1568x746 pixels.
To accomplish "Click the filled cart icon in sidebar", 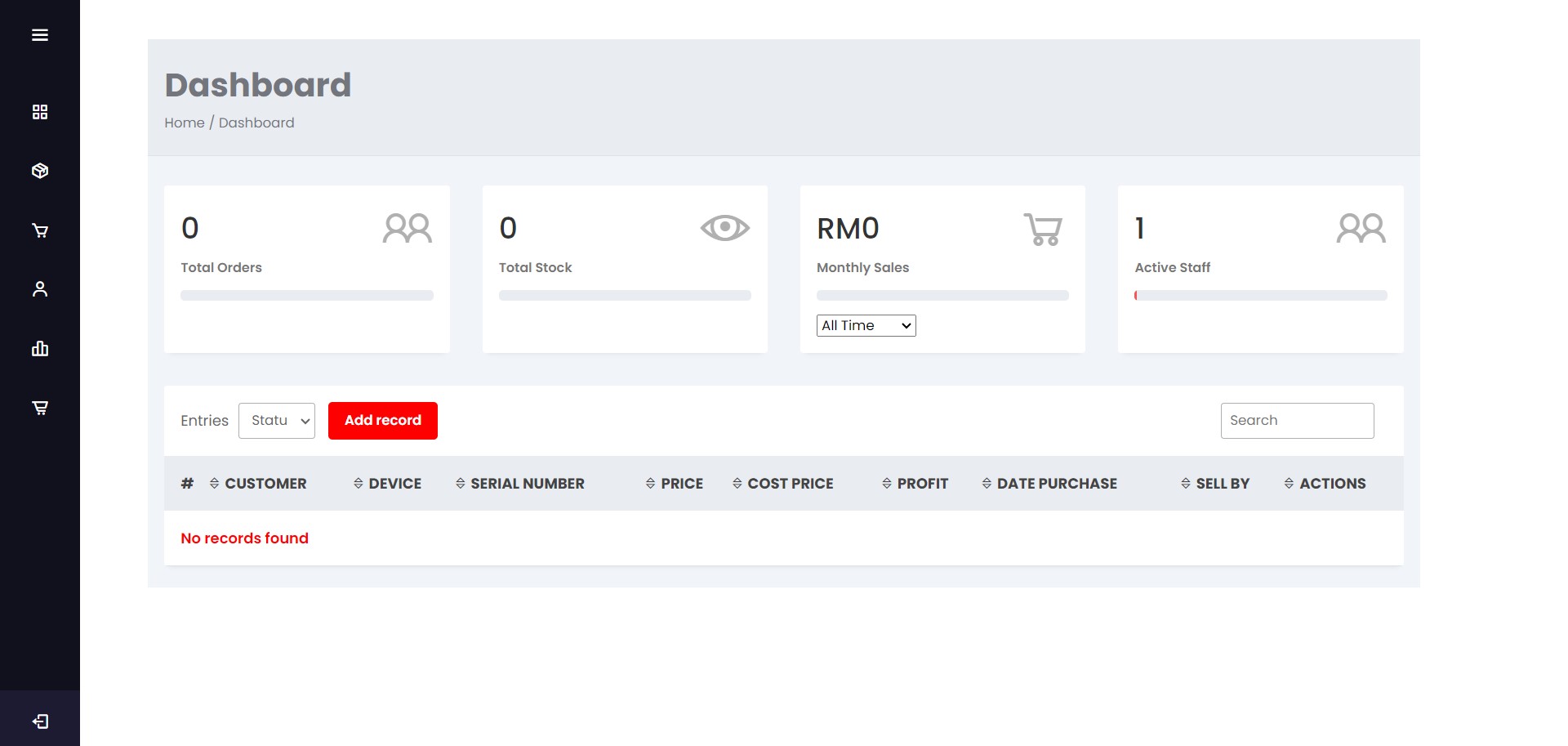I will pyautogui.click(x=39, y=408).
